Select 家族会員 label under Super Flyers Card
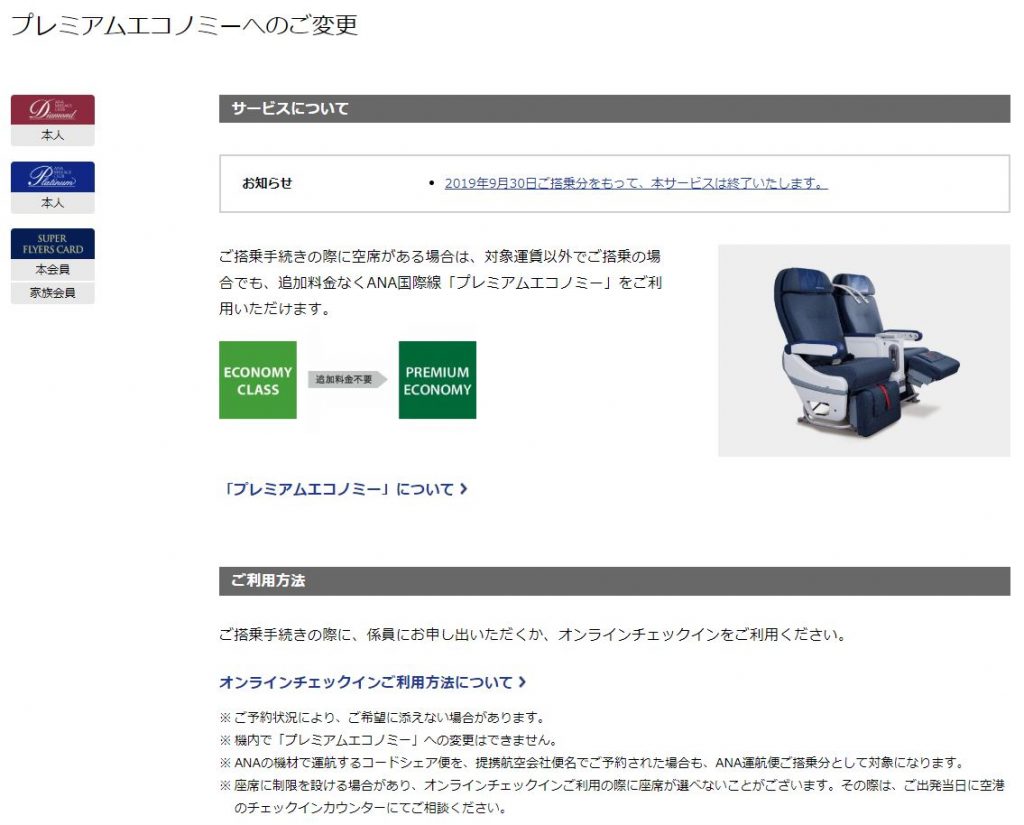The height and width of the screenshot is (825, 1024). tap(52, 293)
